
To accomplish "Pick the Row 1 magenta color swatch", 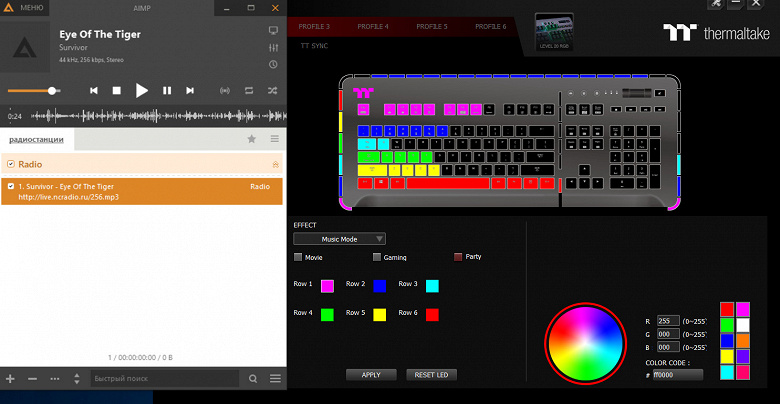I will click(x=327, y=286).
